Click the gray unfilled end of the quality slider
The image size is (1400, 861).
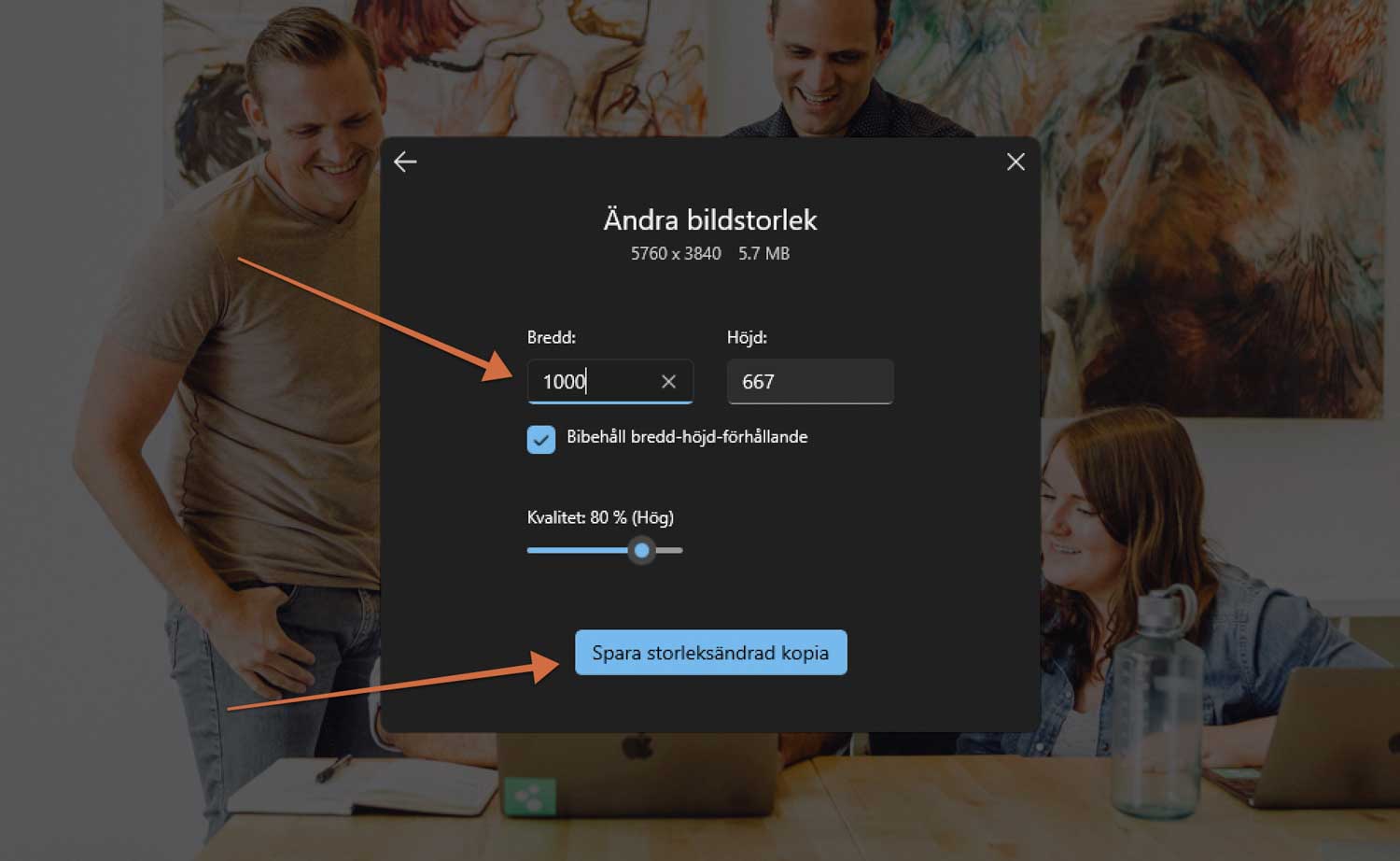[x=672, y=550]
